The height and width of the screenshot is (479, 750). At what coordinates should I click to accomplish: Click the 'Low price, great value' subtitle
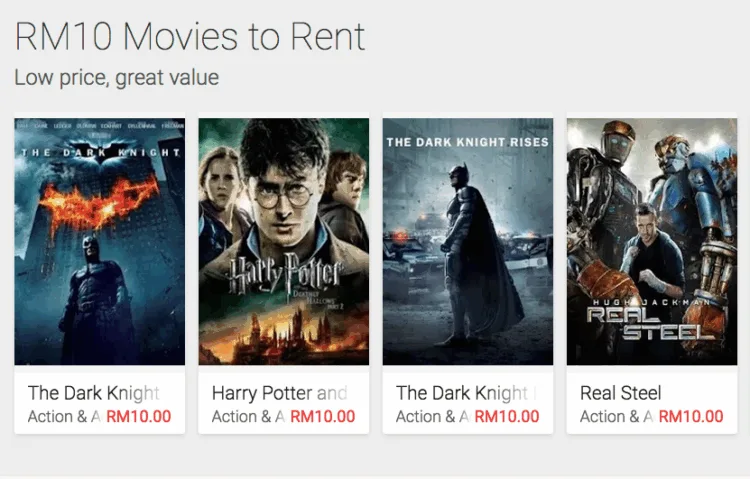[x=116, y=77]
